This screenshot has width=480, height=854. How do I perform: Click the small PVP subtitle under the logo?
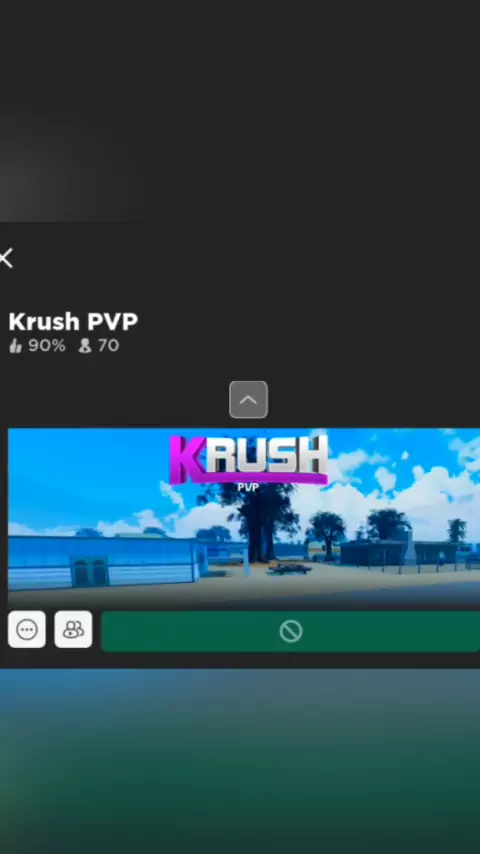point(248,487)
